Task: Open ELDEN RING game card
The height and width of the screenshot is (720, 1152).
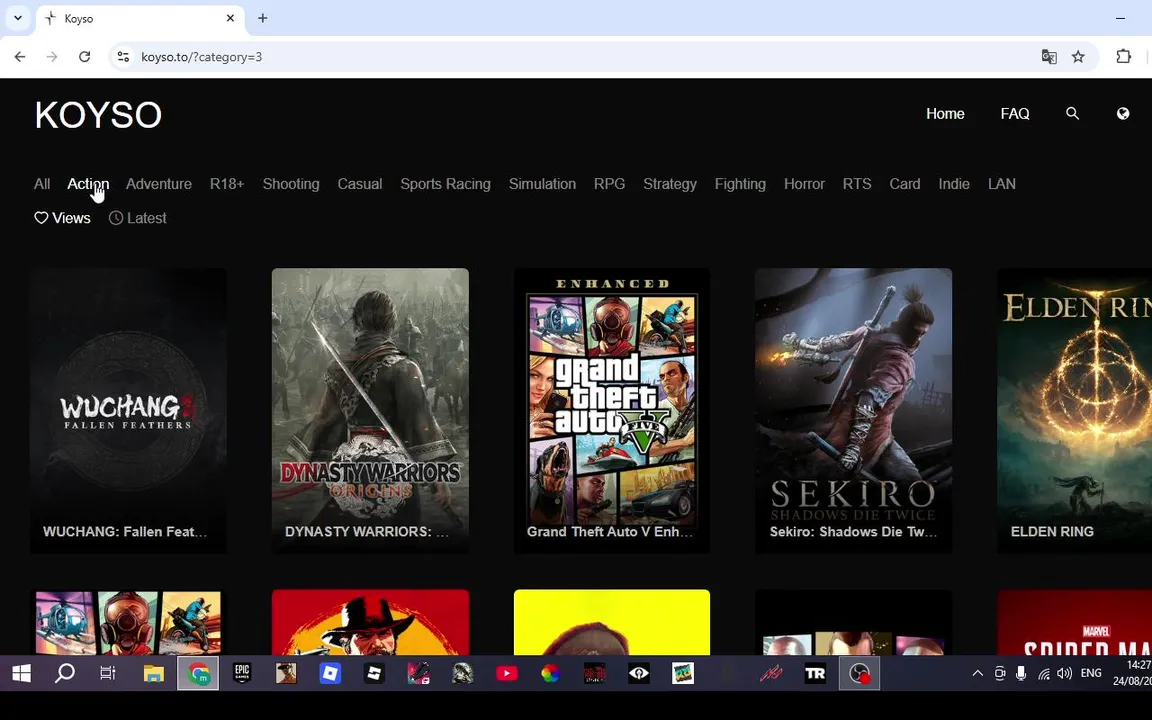Action: click(x=1074, y=410)
